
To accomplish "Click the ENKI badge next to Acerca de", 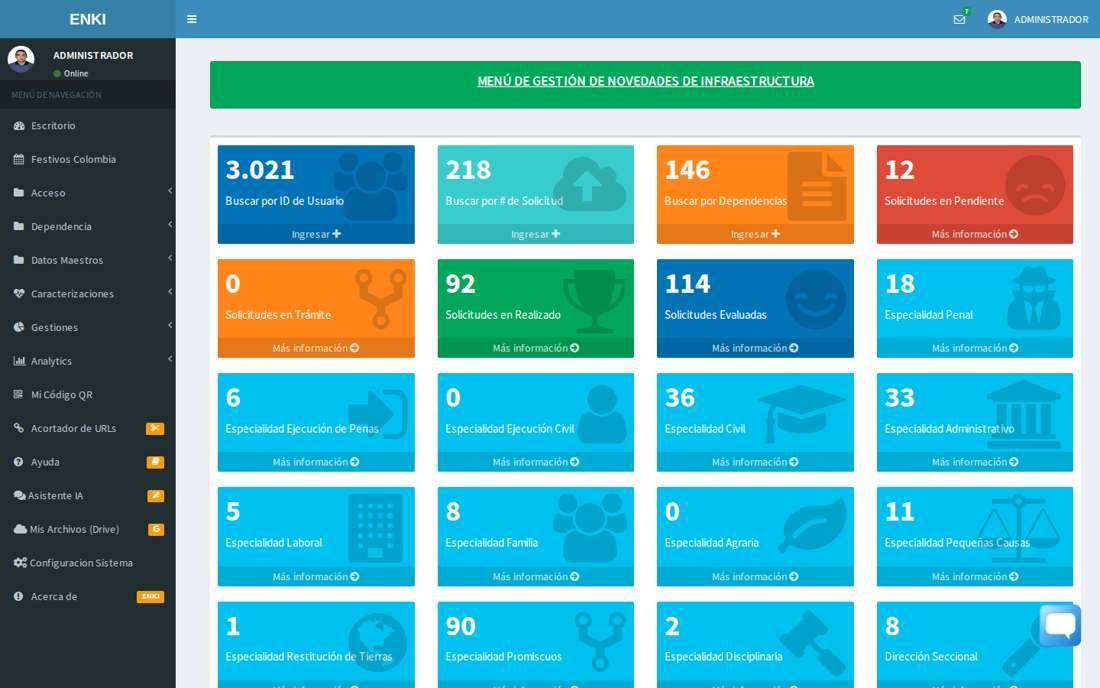I will point(150,597).
